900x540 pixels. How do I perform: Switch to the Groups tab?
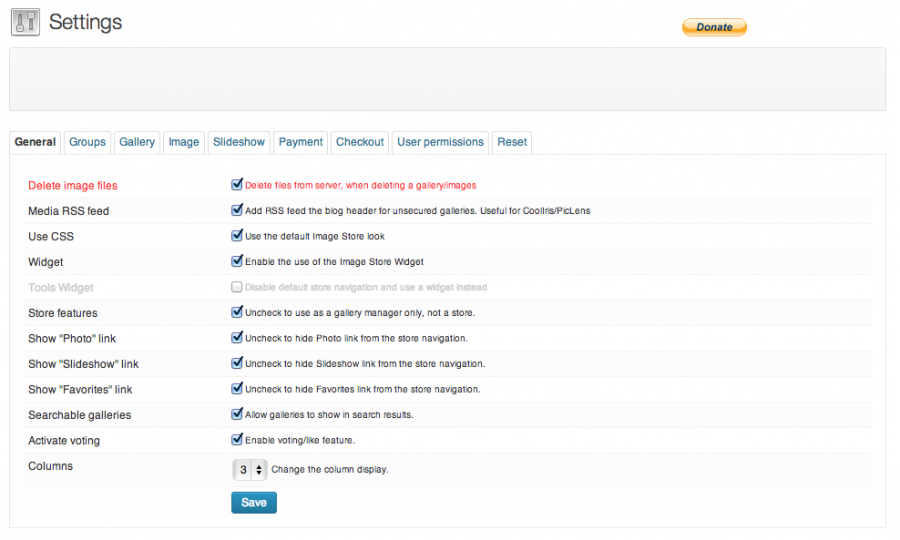(87, 142)
